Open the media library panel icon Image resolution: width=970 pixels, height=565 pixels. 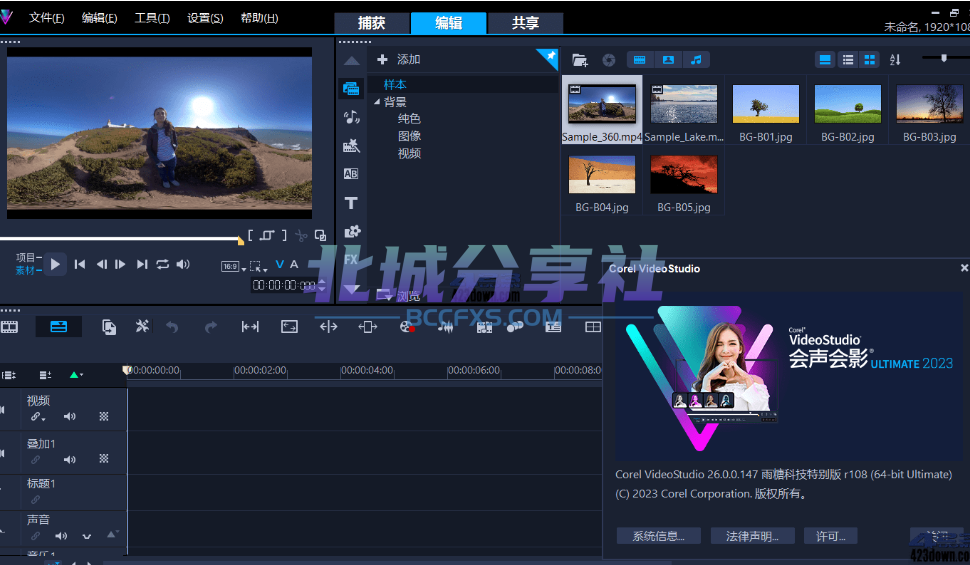(x=351, y=88)
